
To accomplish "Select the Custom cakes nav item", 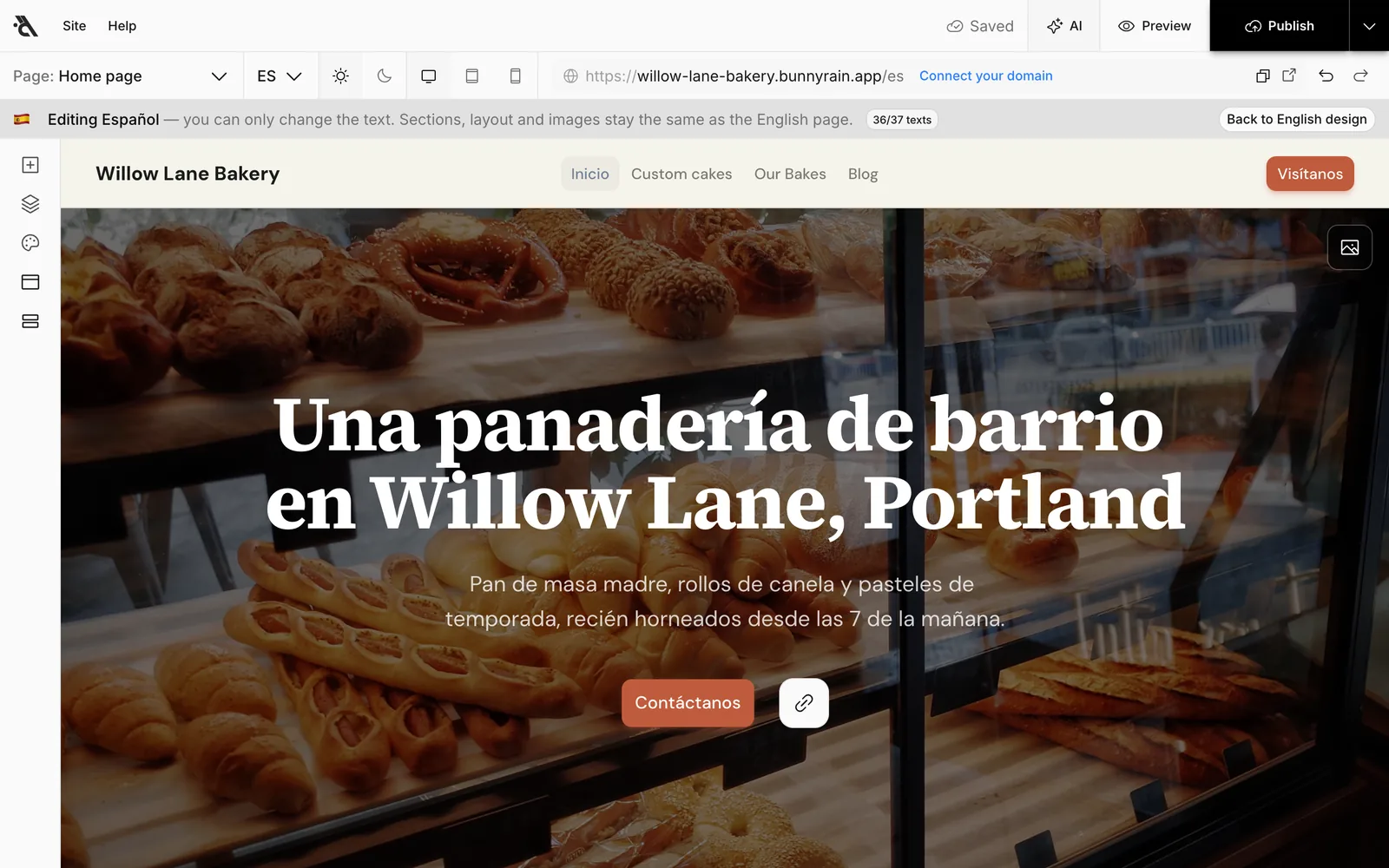I will pos(681,174).
